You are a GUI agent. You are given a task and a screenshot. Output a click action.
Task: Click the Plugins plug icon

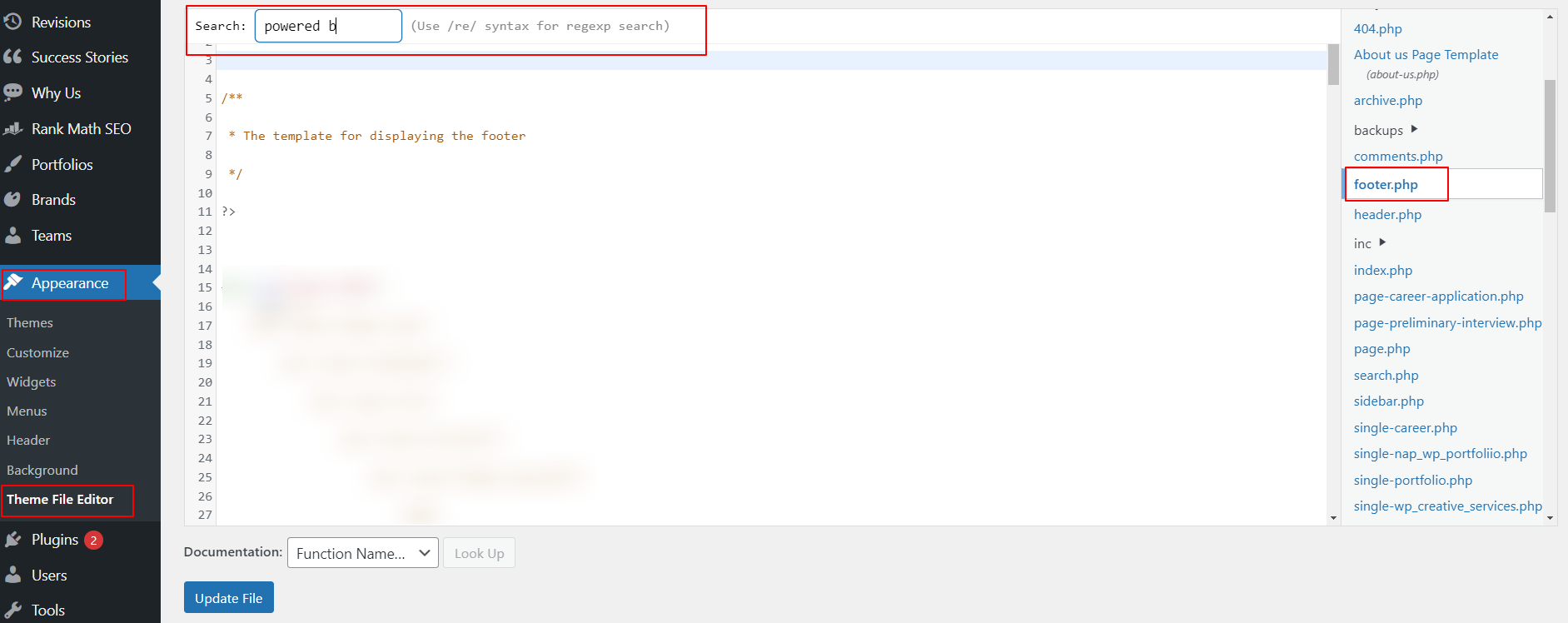click(12, 540)
